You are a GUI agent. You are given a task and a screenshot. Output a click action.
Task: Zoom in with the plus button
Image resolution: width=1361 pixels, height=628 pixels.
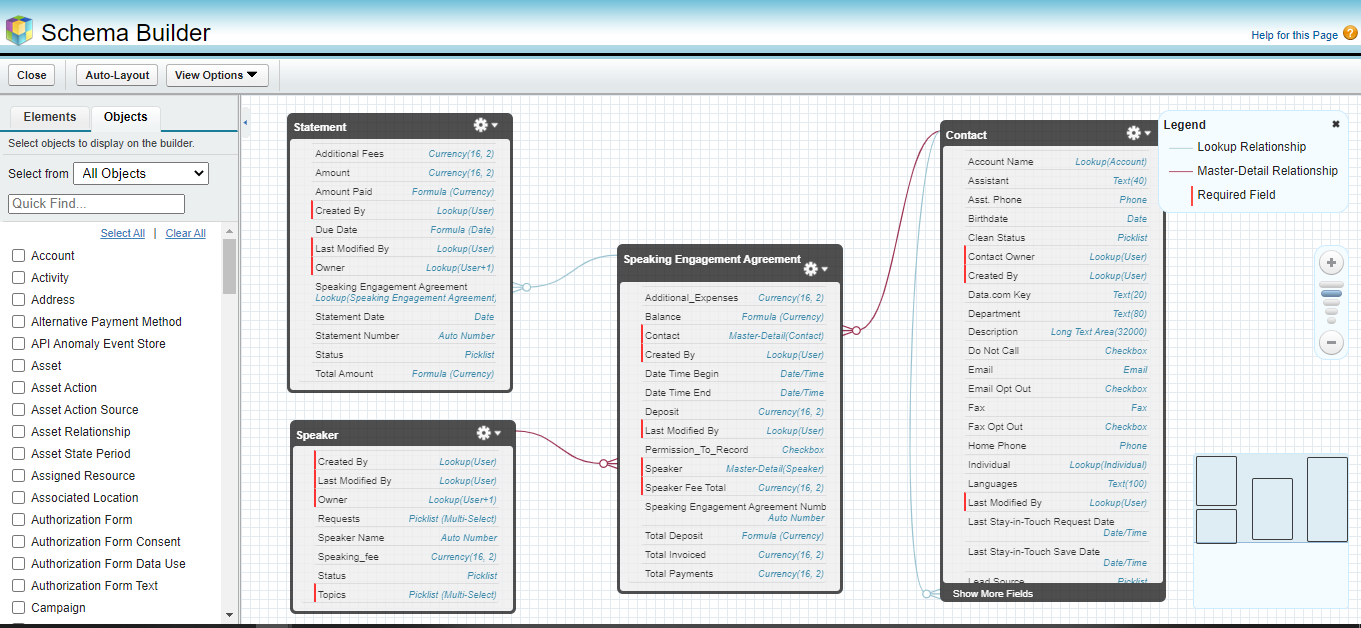[x=1331, y=264]
